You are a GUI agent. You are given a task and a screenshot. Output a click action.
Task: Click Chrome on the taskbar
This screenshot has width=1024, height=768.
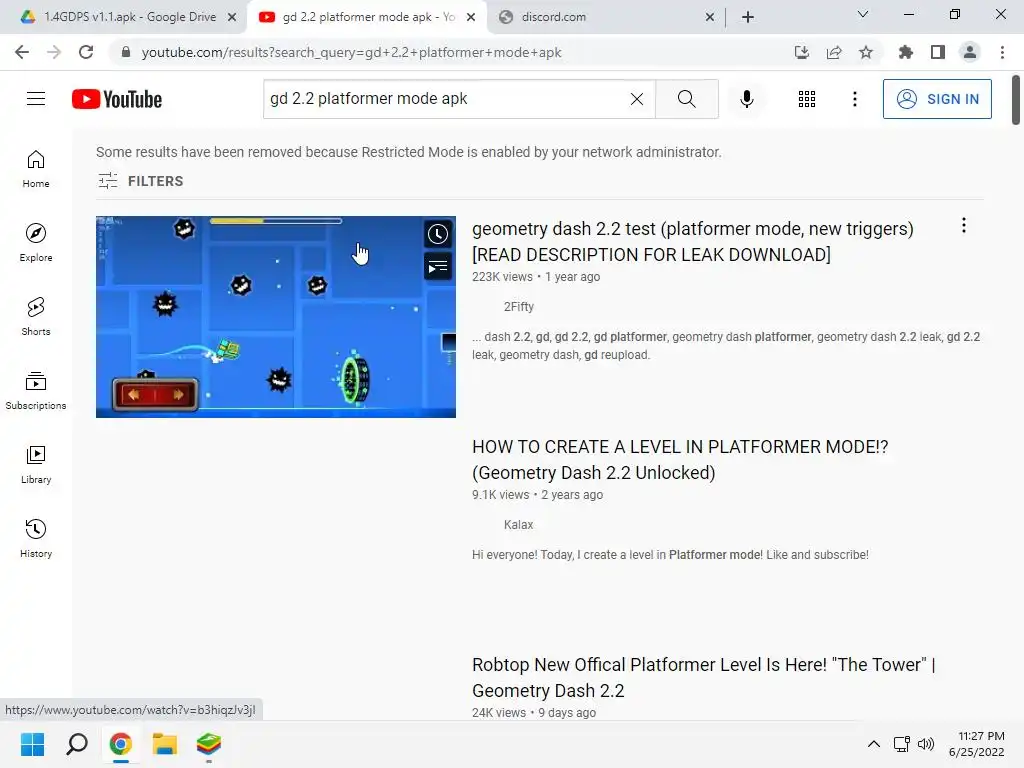coord(121,744)
